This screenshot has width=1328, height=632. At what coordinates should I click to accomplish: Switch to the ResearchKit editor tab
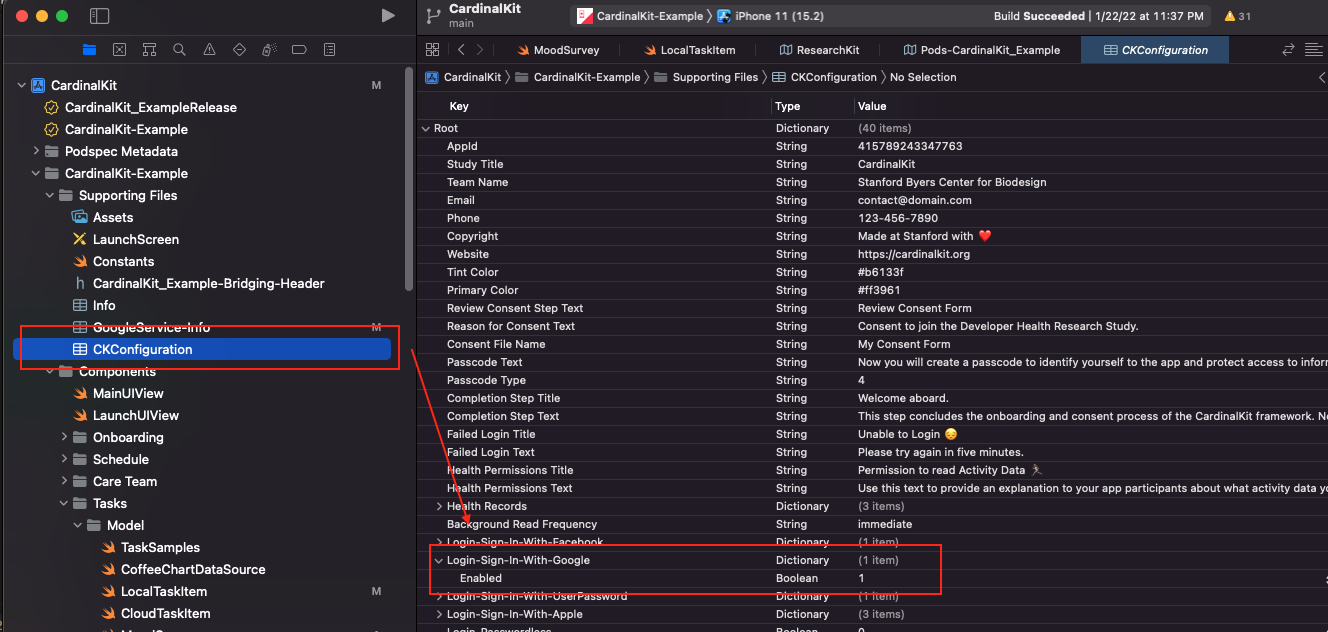(x=819, y=50)
